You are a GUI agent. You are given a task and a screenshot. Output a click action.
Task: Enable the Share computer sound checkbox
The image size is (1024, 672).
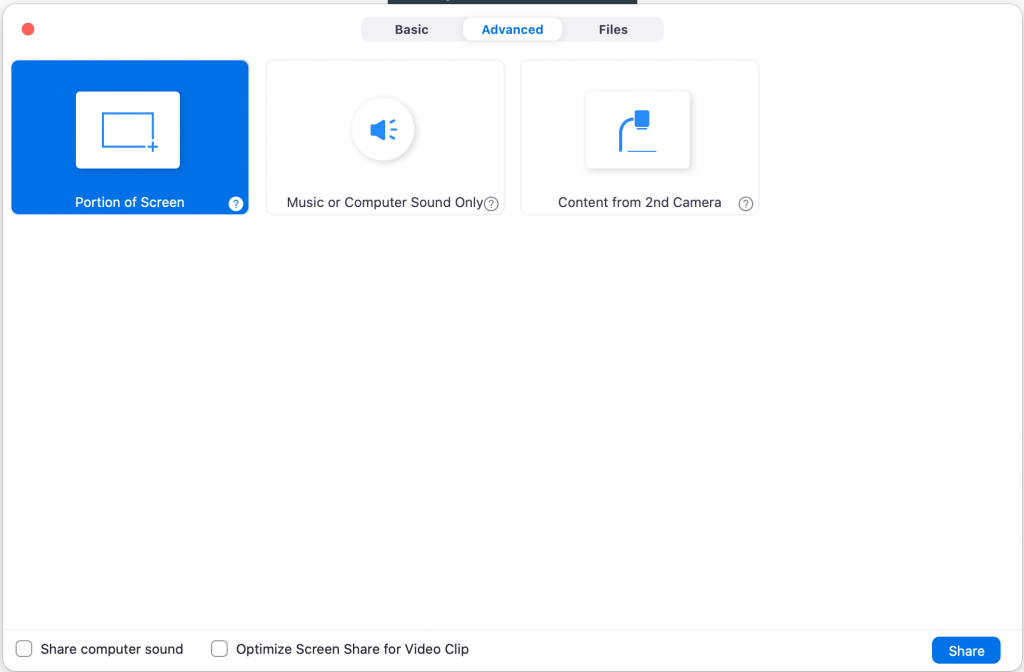(24, 649)
